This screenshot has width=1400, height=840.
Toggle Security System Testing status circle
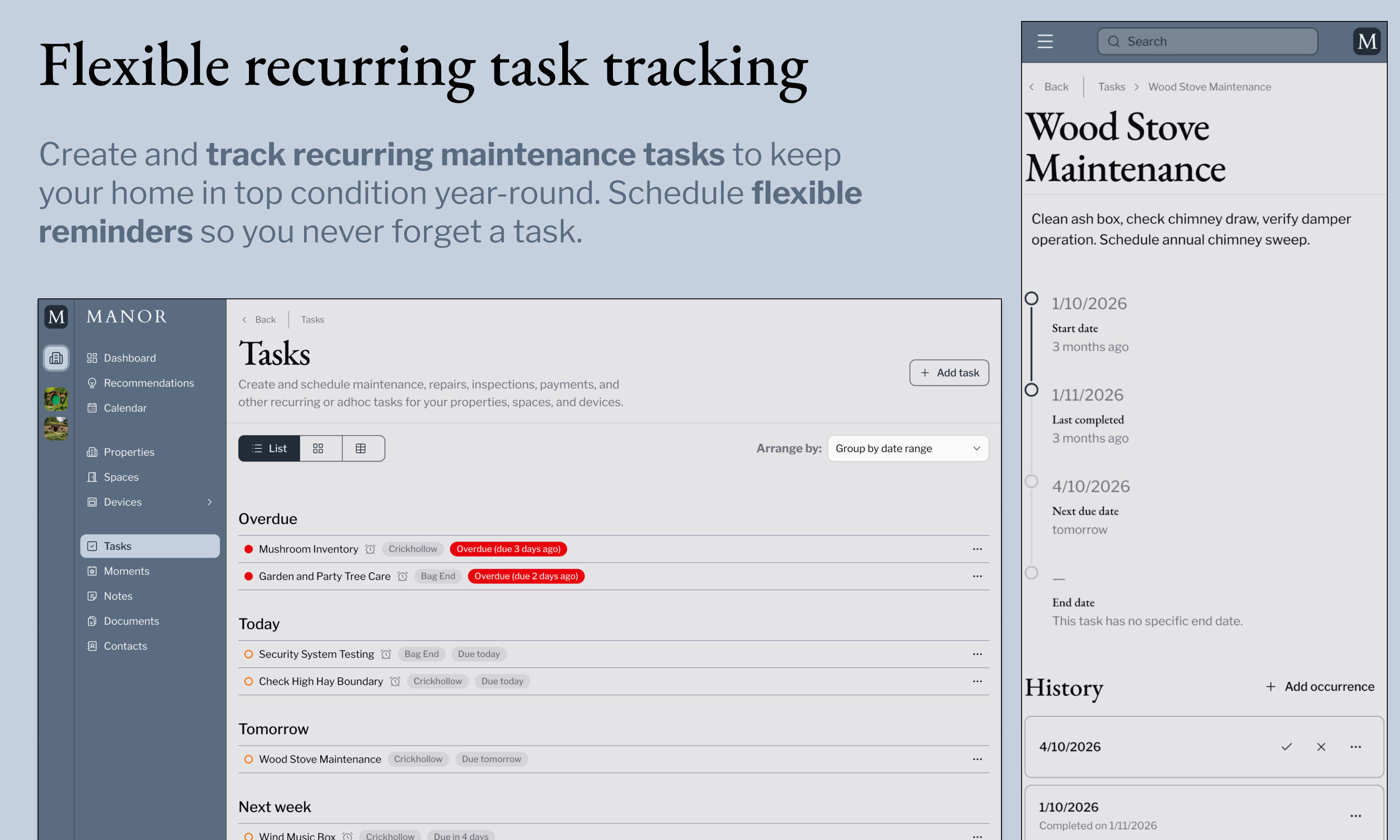coord(248,654)
